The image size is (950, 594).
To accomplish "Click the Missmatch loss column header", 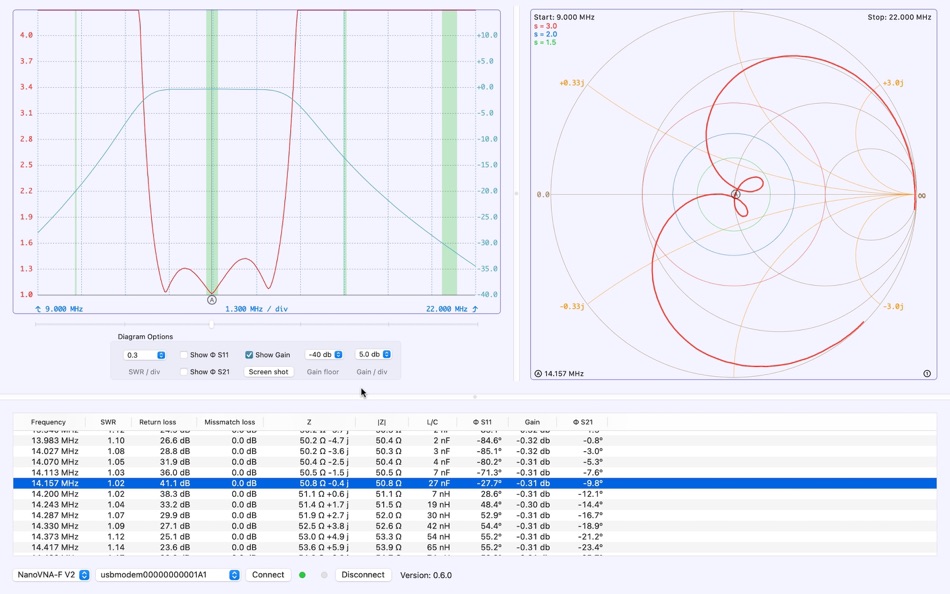I will pyautogui.click(x=230, y=422).
